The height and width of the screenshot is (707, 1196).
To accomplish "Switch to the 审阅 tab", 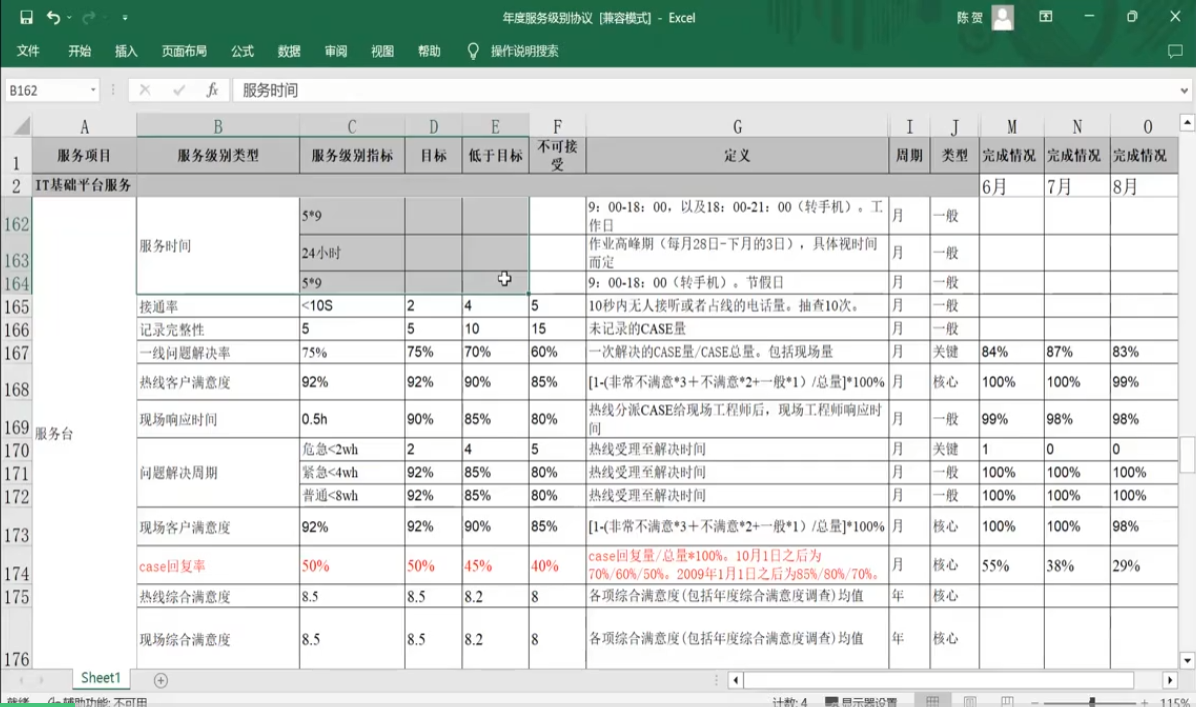I will tap(336, 51).
